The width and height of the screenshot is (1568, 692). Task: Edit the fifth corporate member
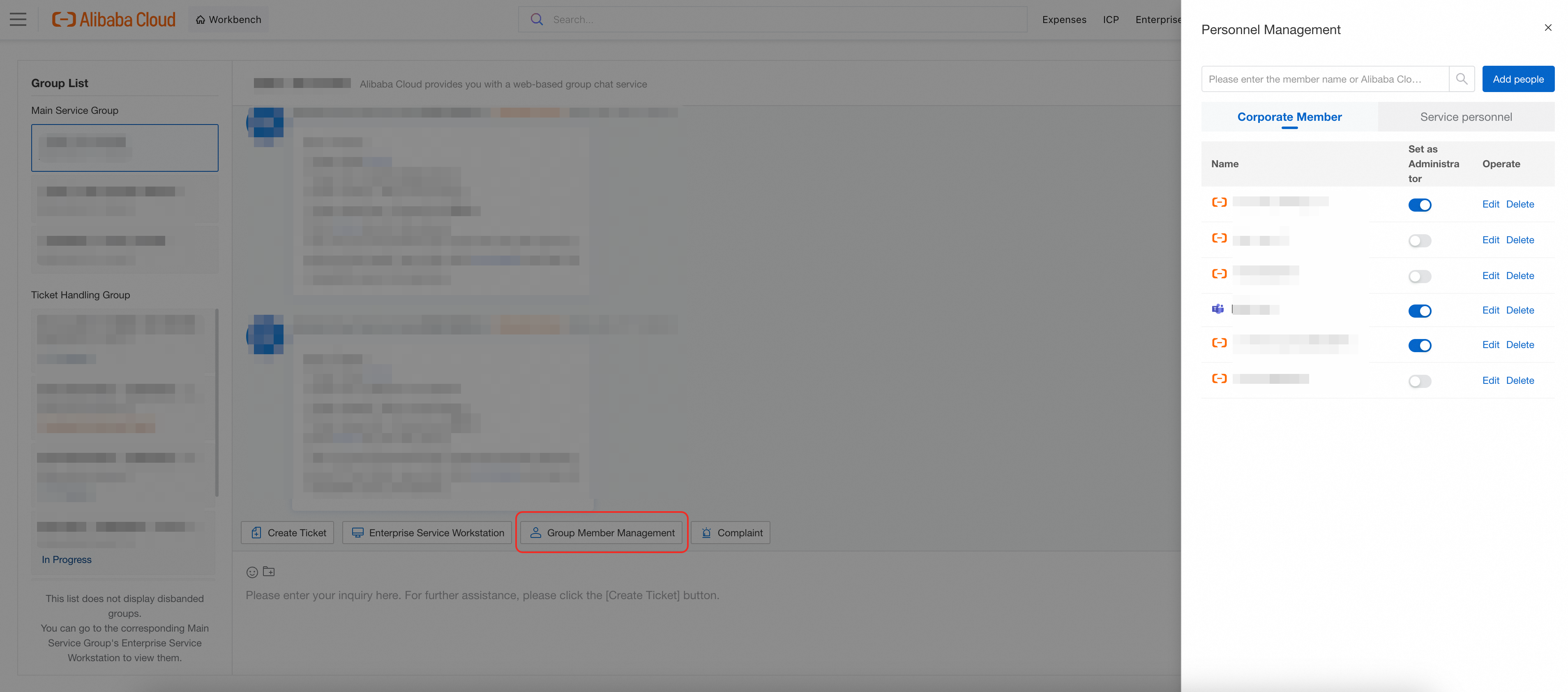[x=1491, y=345]
